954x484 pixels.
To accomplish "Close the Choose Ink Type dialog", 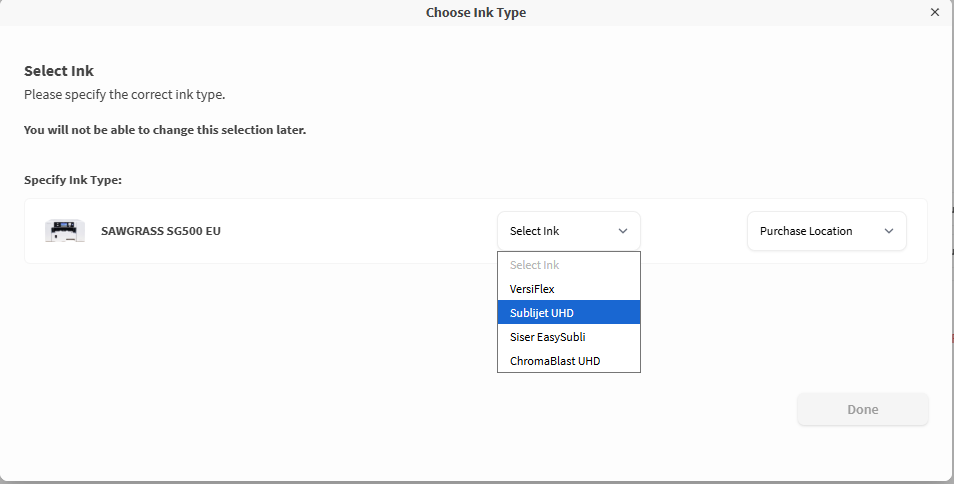I will 935,12.
